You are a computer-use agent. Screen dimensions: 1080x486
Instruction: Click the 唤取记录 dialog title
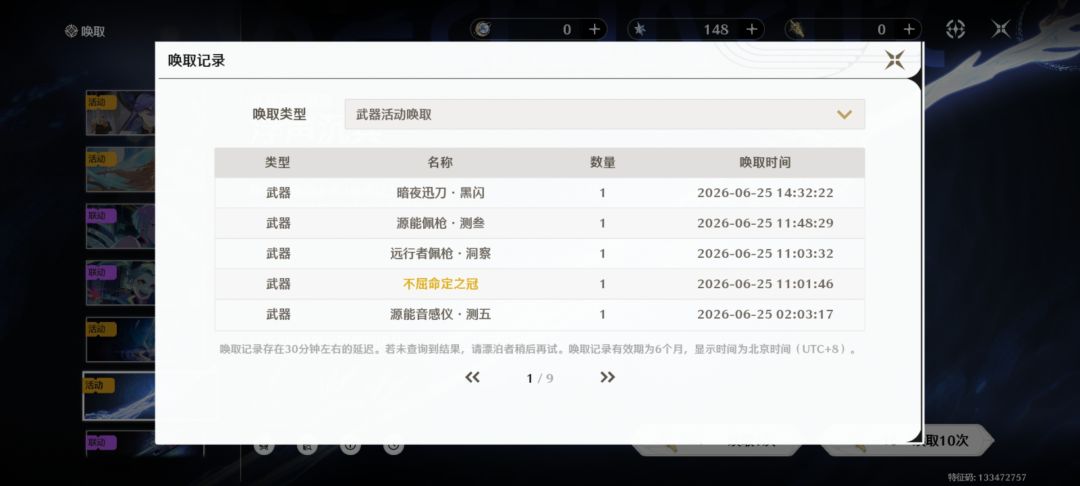point(196,61)
